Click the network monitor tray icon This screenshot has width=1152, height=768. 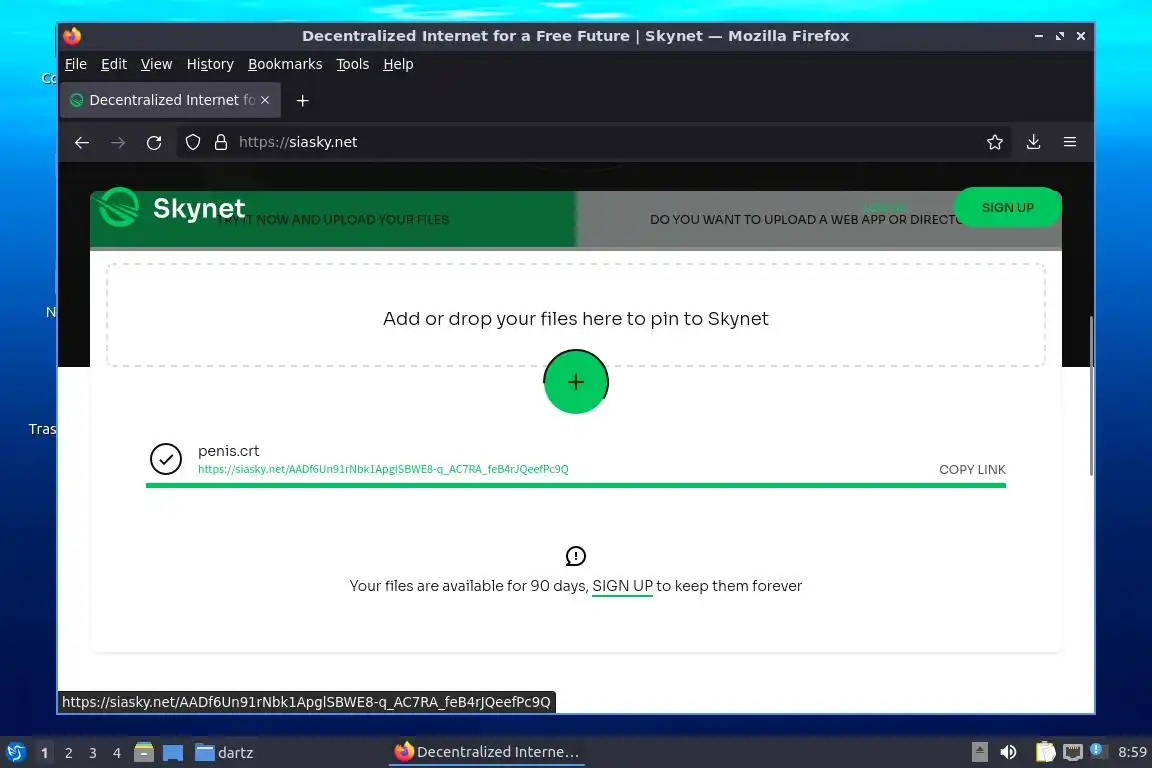[x=1073, y=753]
